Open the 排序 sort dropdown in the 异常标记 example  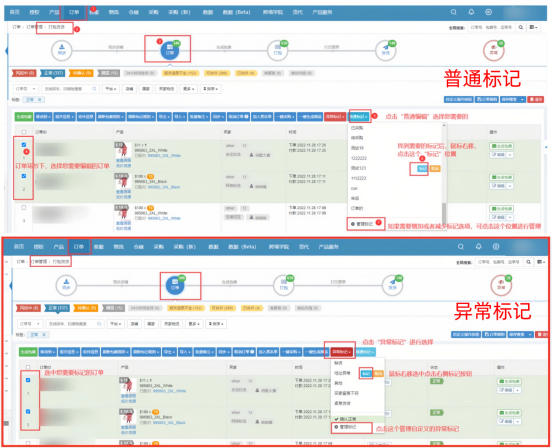[216, 324]
